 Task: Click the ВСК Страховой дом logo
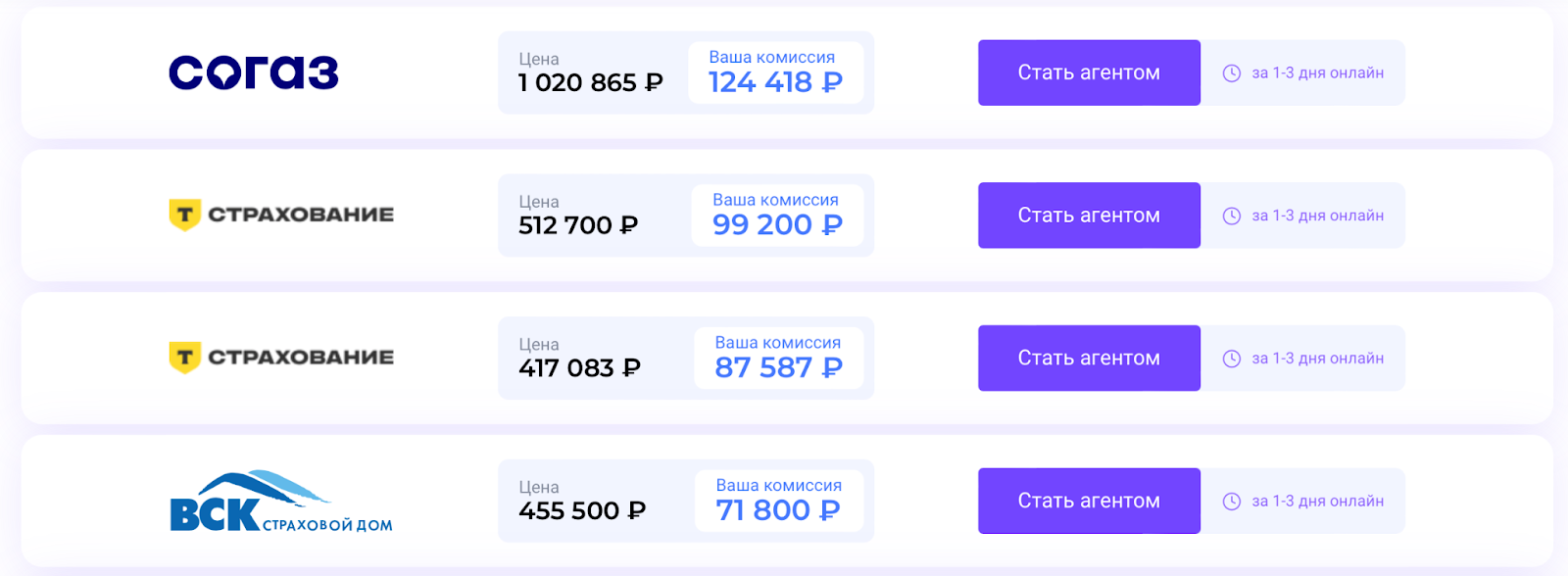281,501
